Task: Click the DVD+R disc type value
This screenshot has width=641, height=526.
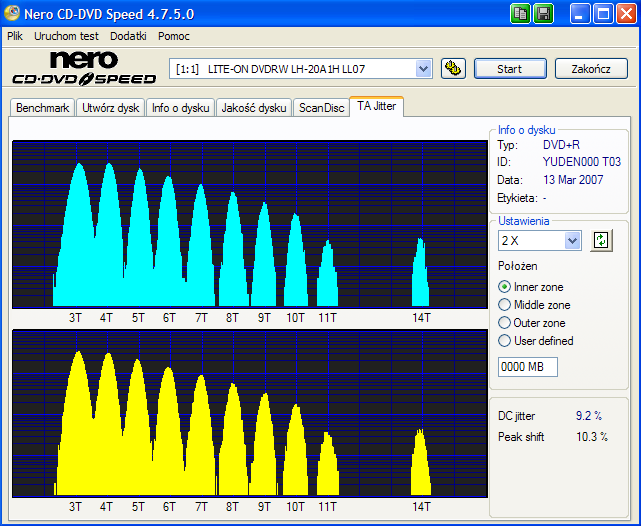Action: (x=561, y=145)
